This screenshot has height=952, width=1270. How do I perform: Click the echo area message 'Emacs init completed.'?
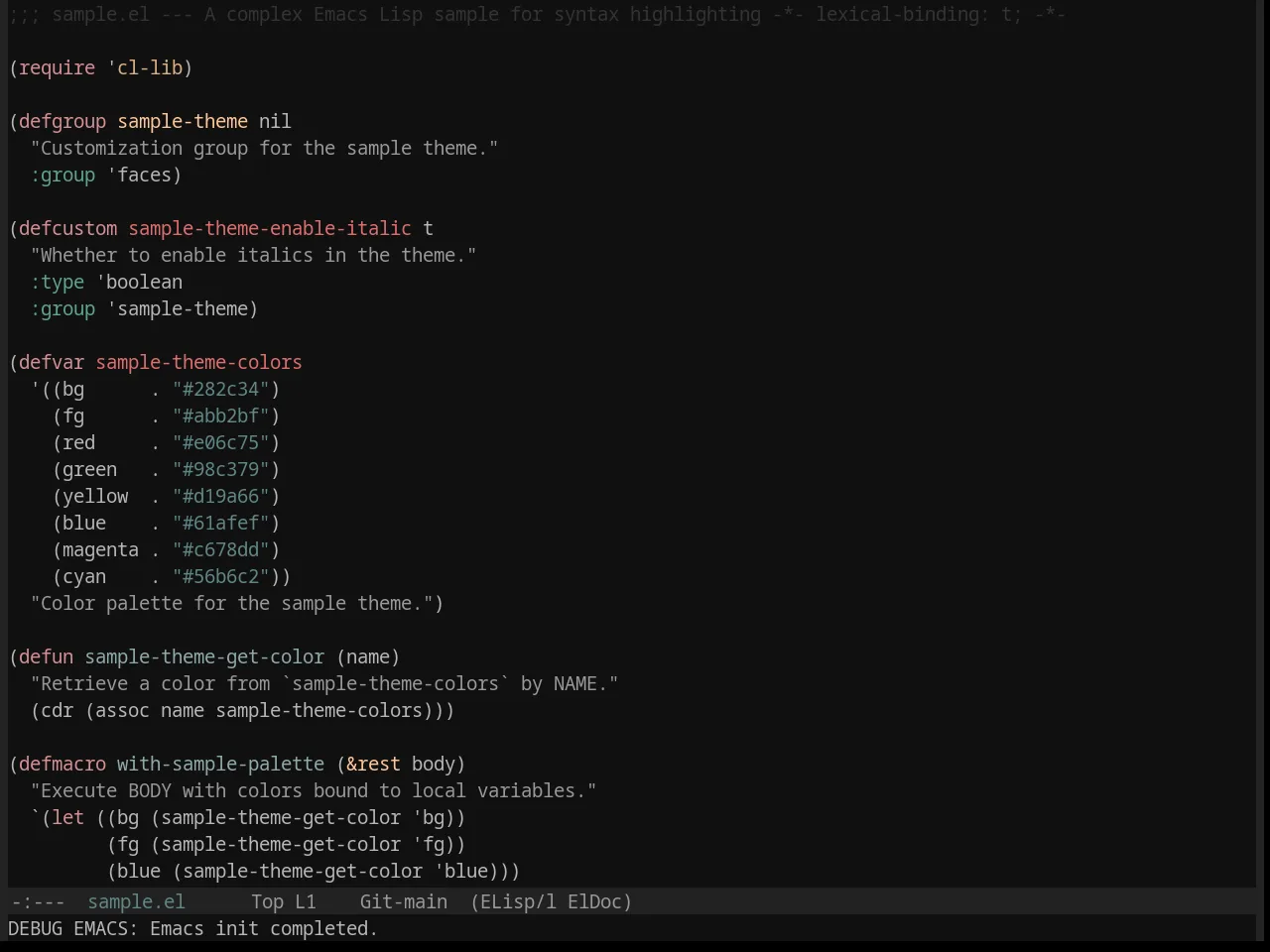coord(263,928)
